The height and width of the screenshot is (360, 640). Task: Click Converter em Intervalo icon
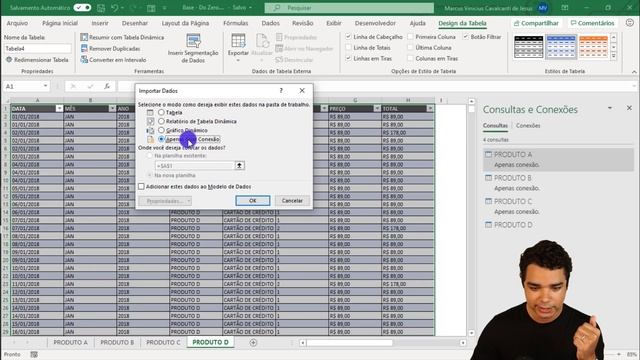(x=84, y=60)
